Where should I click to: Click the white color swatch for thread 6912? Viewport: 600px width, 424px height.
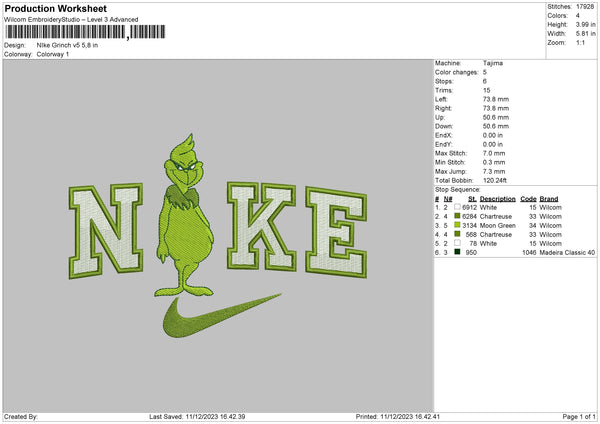pyautogui.click(x=457, y=207)
